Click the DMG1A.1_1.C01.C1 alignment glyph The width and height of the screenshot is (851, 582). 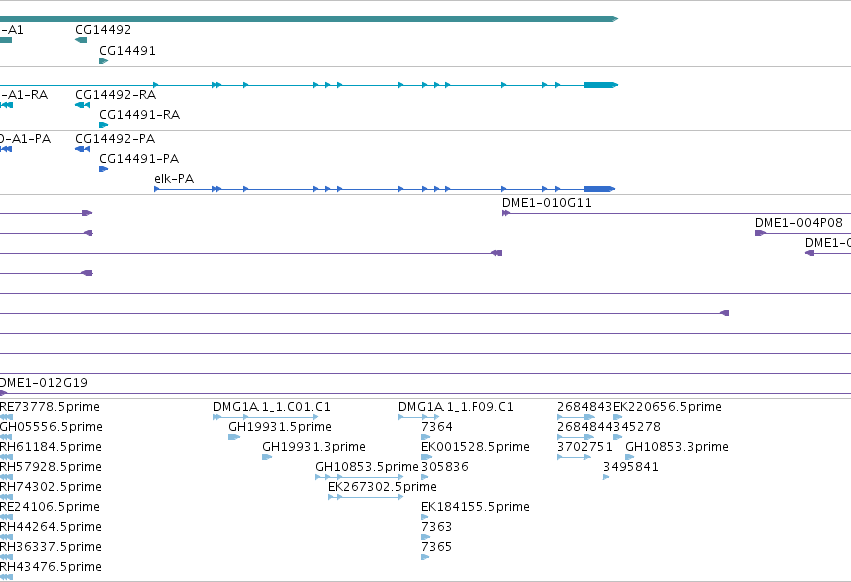point(266,417)
